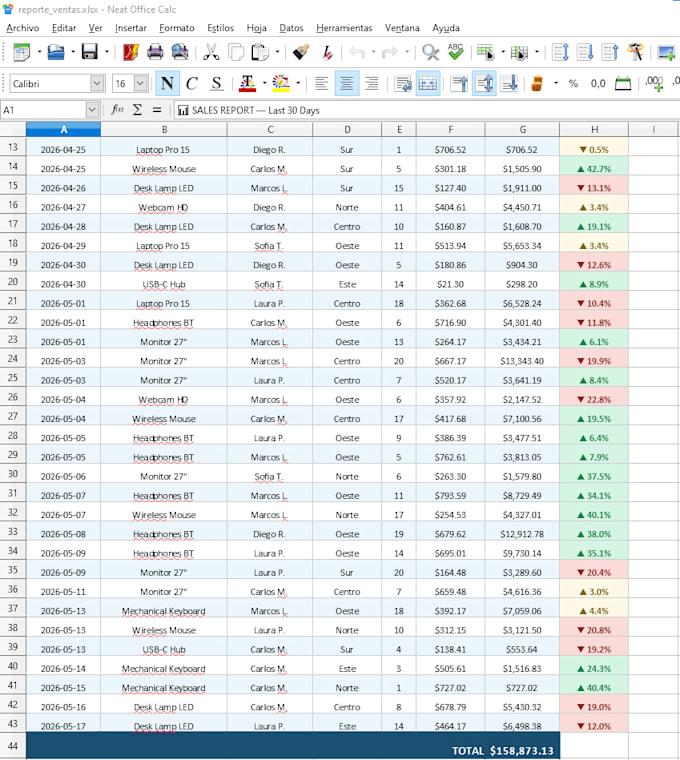
Task: Run the ABC spelling check
Action: point(456,52)
